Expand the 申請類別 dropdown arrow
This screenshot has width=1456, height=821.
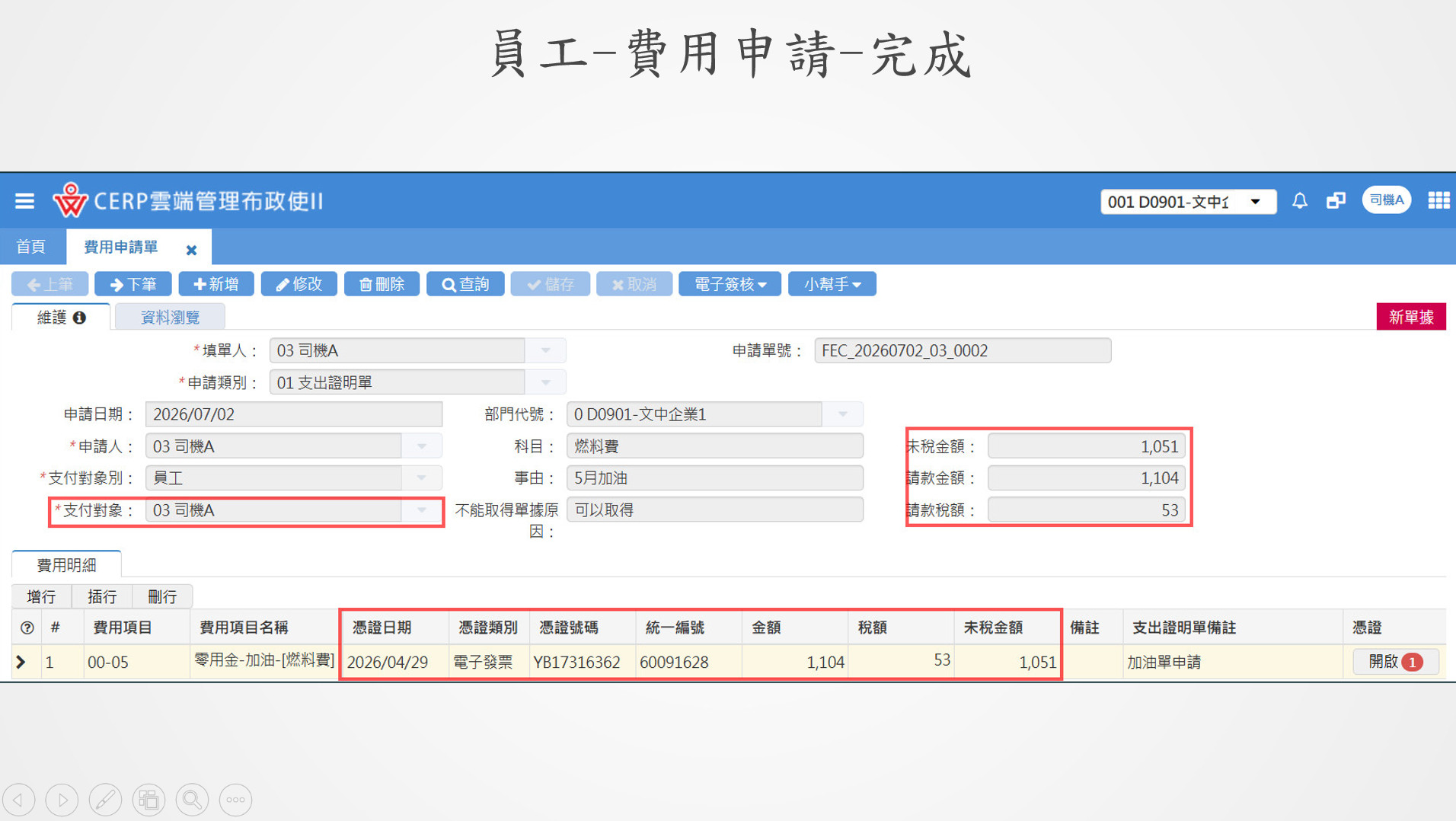click(x=545, y=382)
